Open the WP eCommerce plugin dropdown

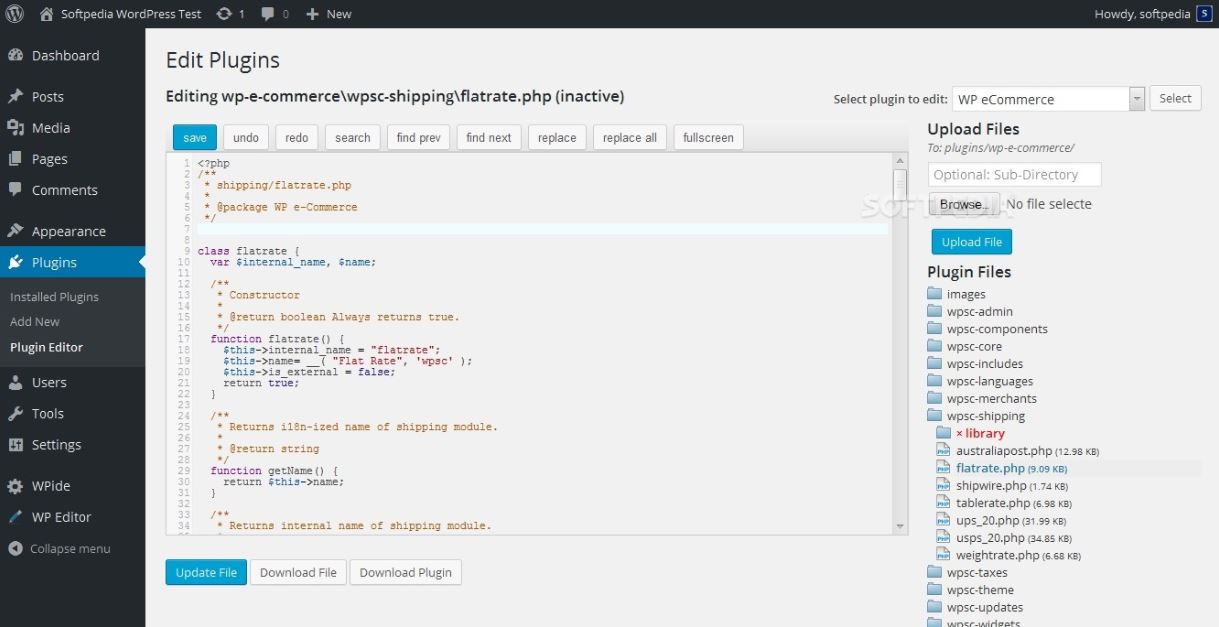click(x=1048, y=99)
